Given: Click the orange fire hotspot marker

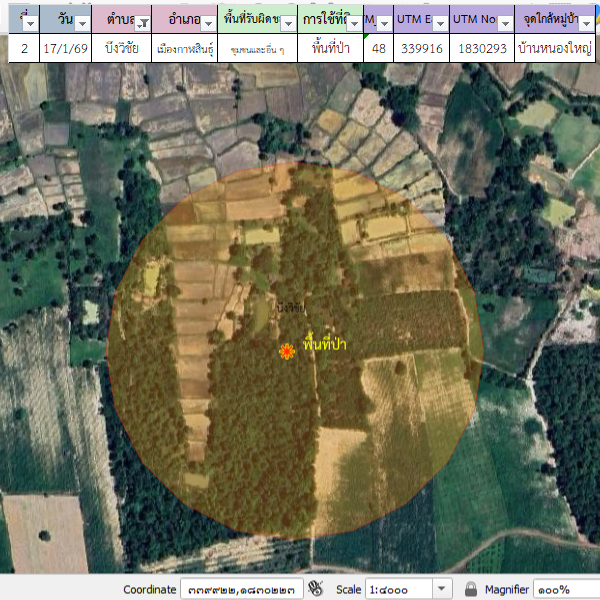Looking at the screenshot, I should tap(287, 351).
